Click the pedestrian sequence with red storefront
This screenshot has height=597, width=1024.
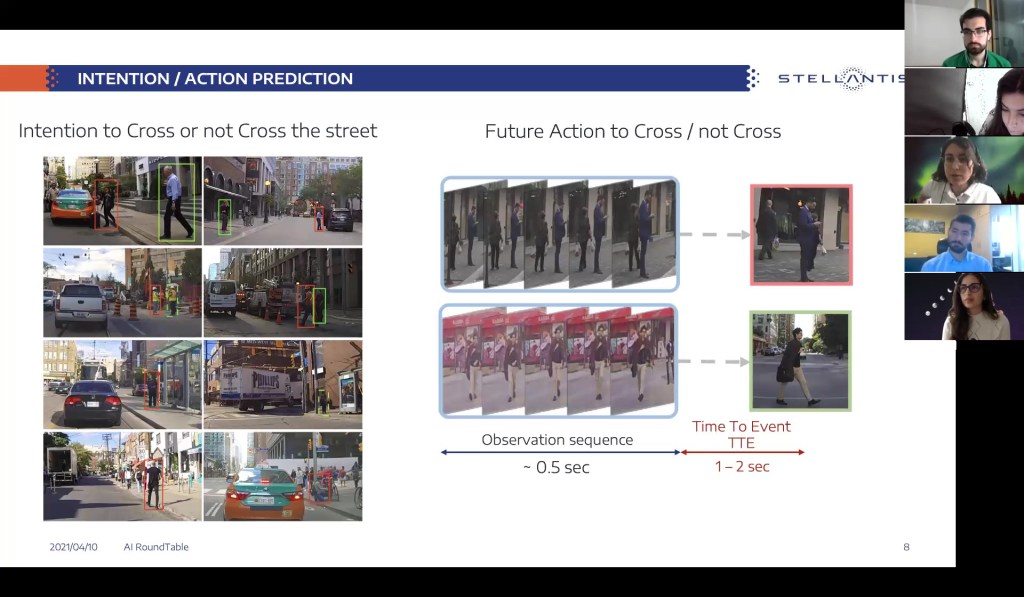pos(558,361)
